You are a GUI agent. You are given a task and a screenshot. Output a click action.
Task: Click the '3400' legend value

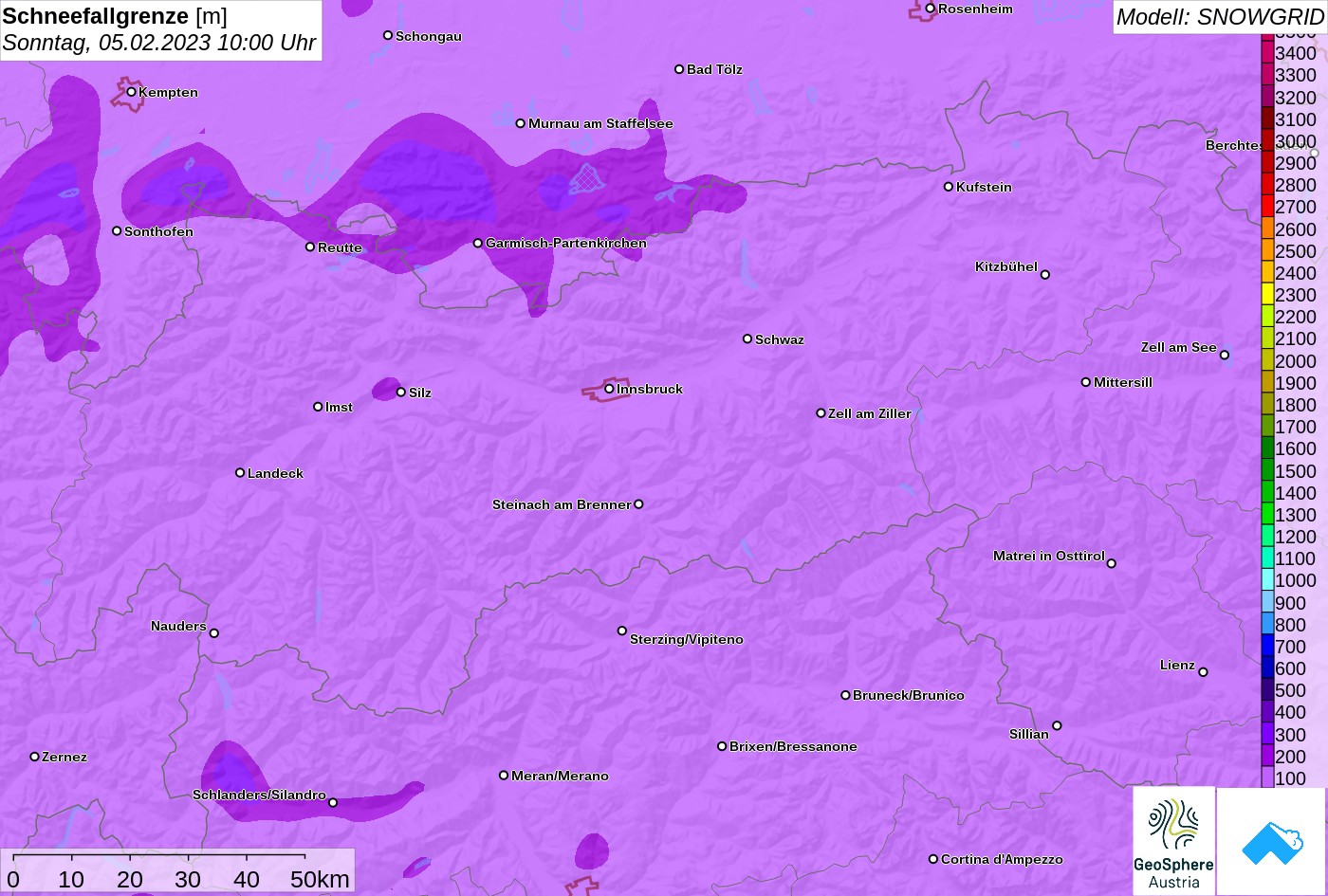point(1296,53)
